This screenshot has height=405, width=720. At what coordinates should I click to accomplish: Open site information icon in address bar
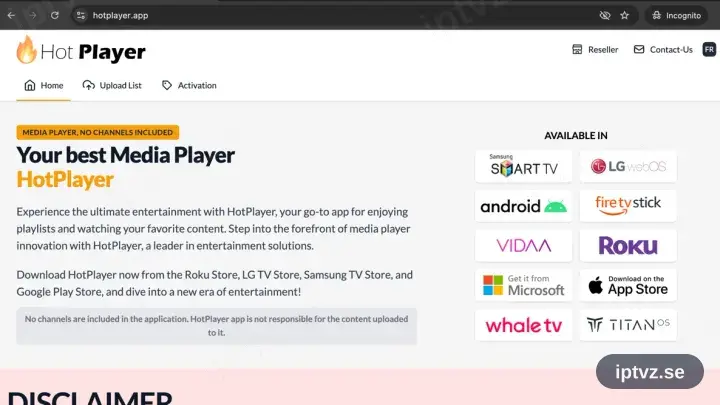[x=81, y=15]
